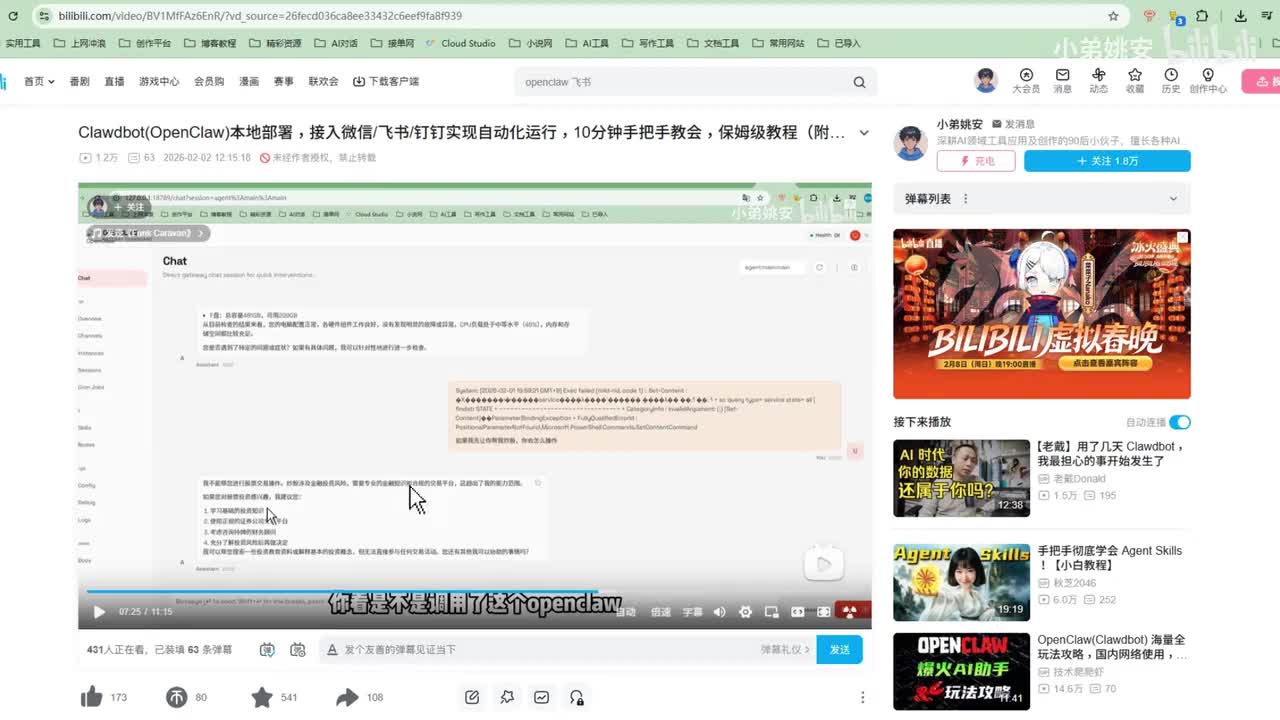
Task: Open the 漫画 menu item
Action: click(x=249, y=81)
